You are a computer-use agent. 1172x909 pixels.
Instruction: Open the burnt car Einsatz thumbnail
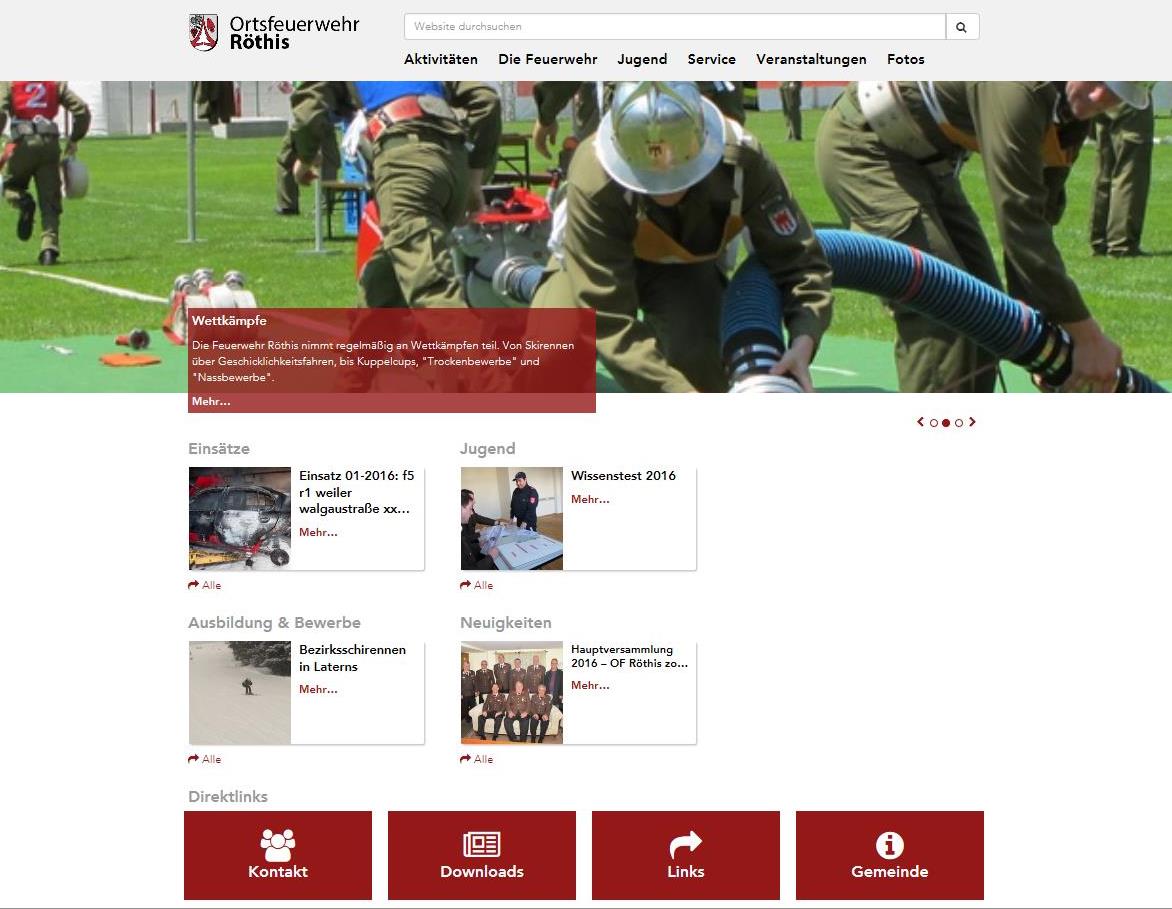click(x=240, y=519)
